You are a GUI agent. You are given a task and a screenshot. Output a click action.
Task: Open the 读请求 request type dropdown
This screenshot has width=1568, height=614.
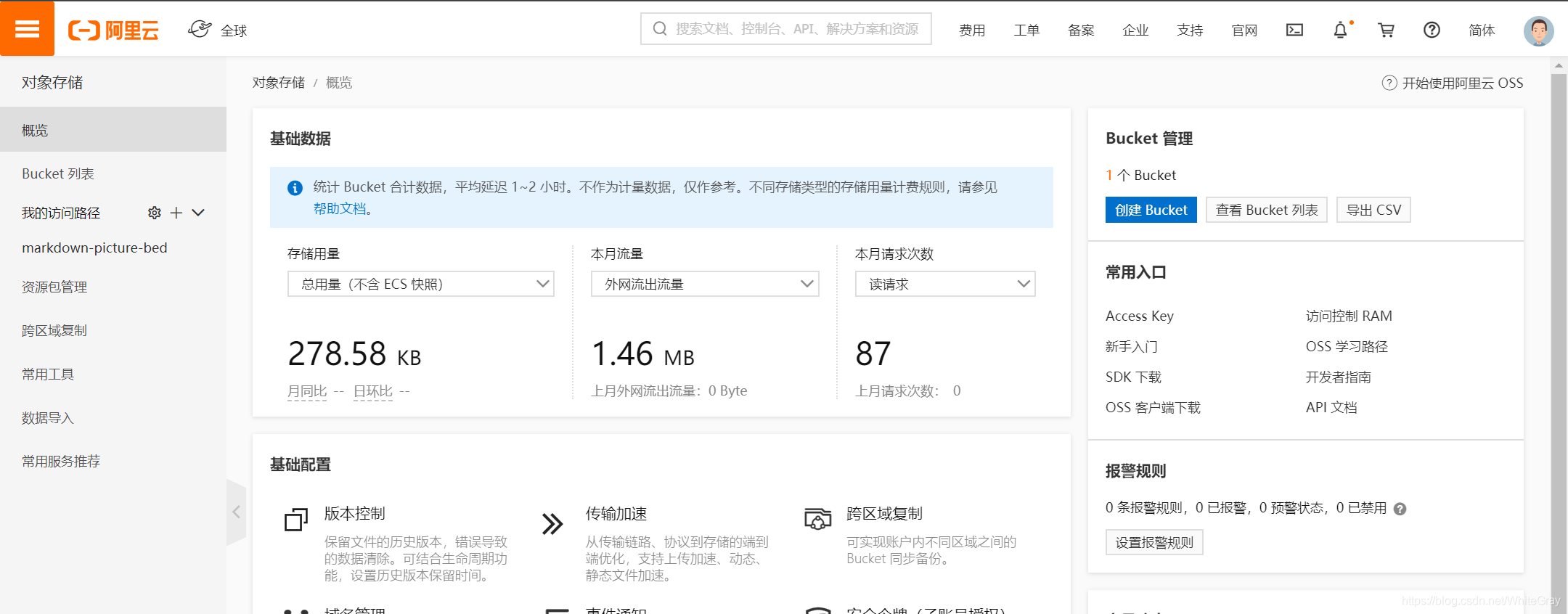(945, 284)
